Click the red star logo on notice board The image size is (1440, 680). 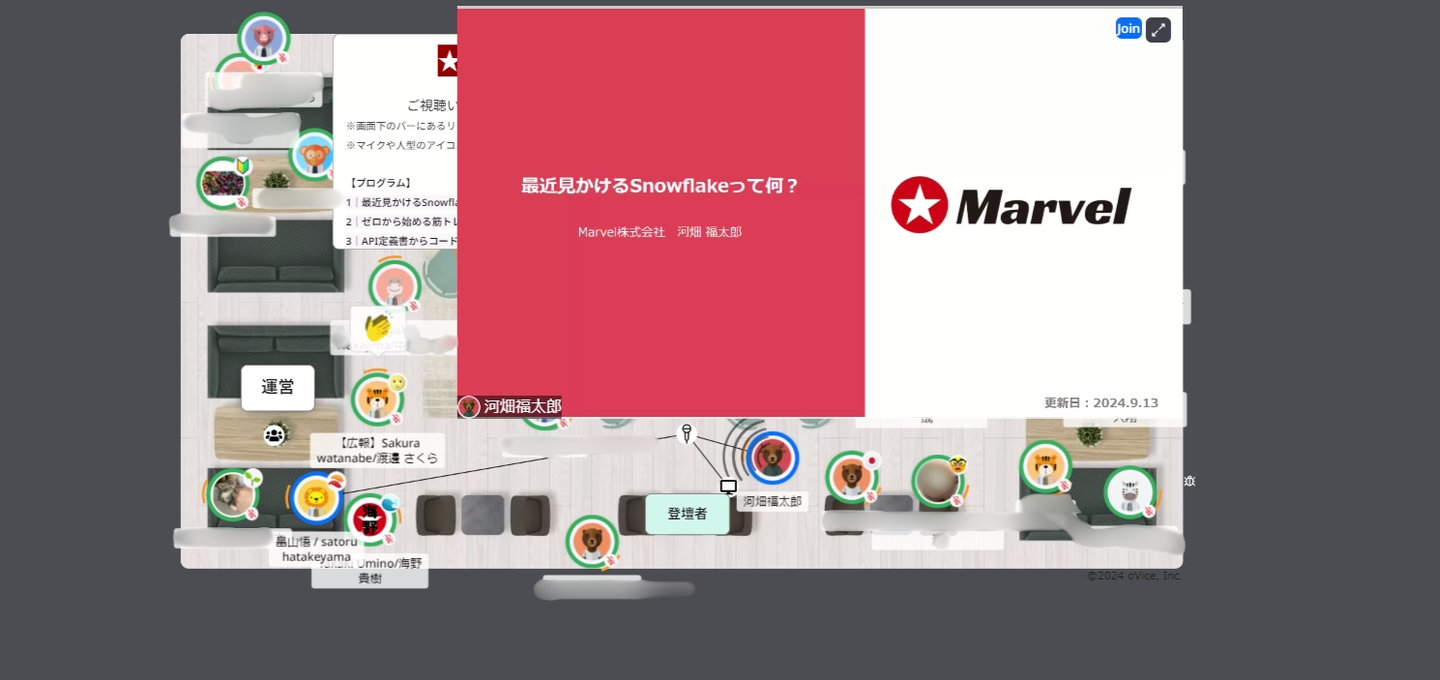(x=448, y=60)
